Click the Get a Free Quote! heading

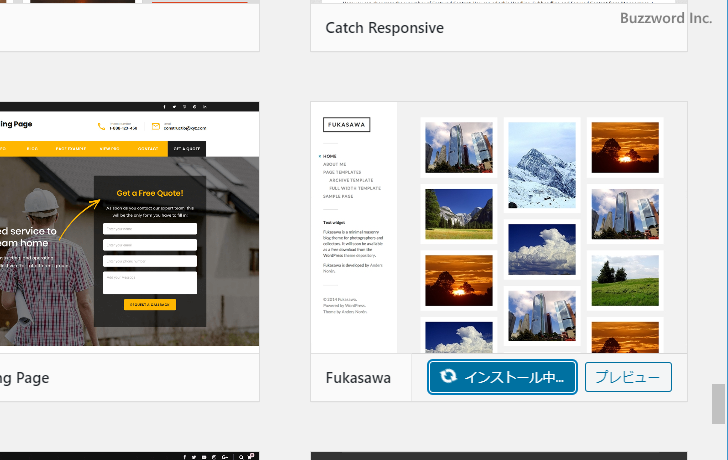150,193
